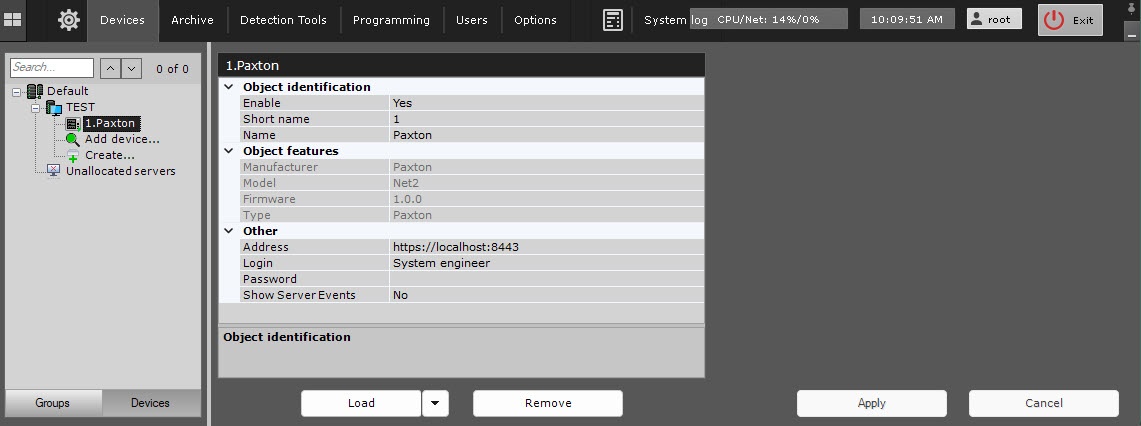Viewport: 1141px width, 426px height.
Task: Click the TEST server icon
Action: [x=54, y=107]
